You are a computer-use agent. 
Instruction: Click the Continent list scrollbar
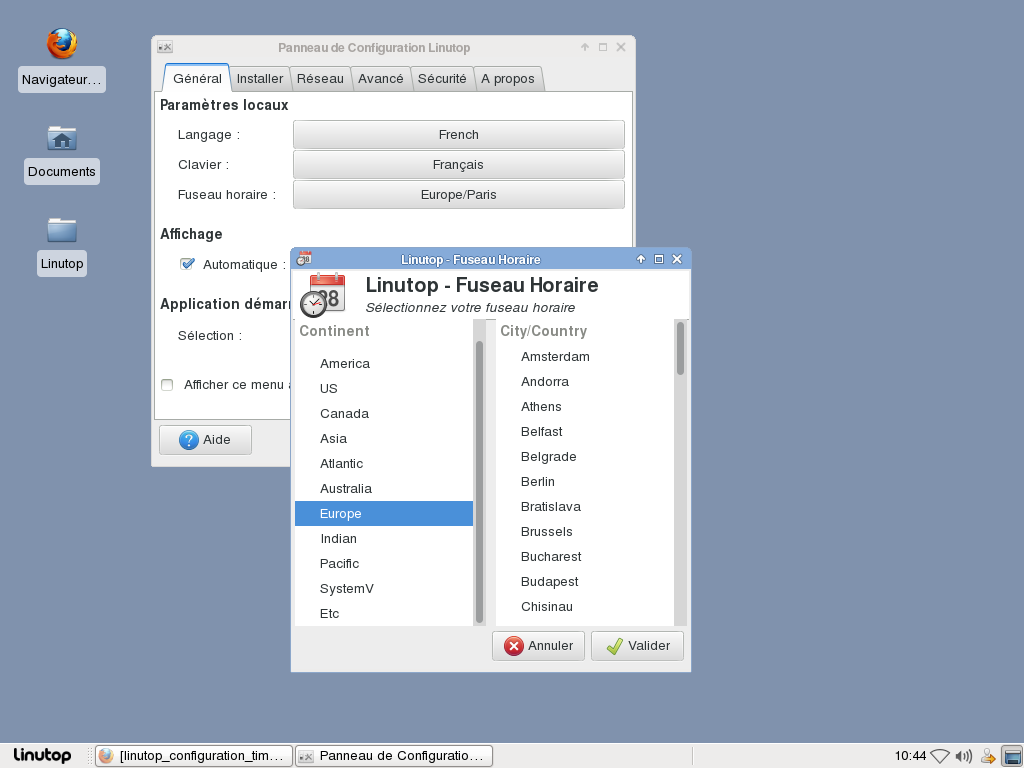tap(479, 482)
